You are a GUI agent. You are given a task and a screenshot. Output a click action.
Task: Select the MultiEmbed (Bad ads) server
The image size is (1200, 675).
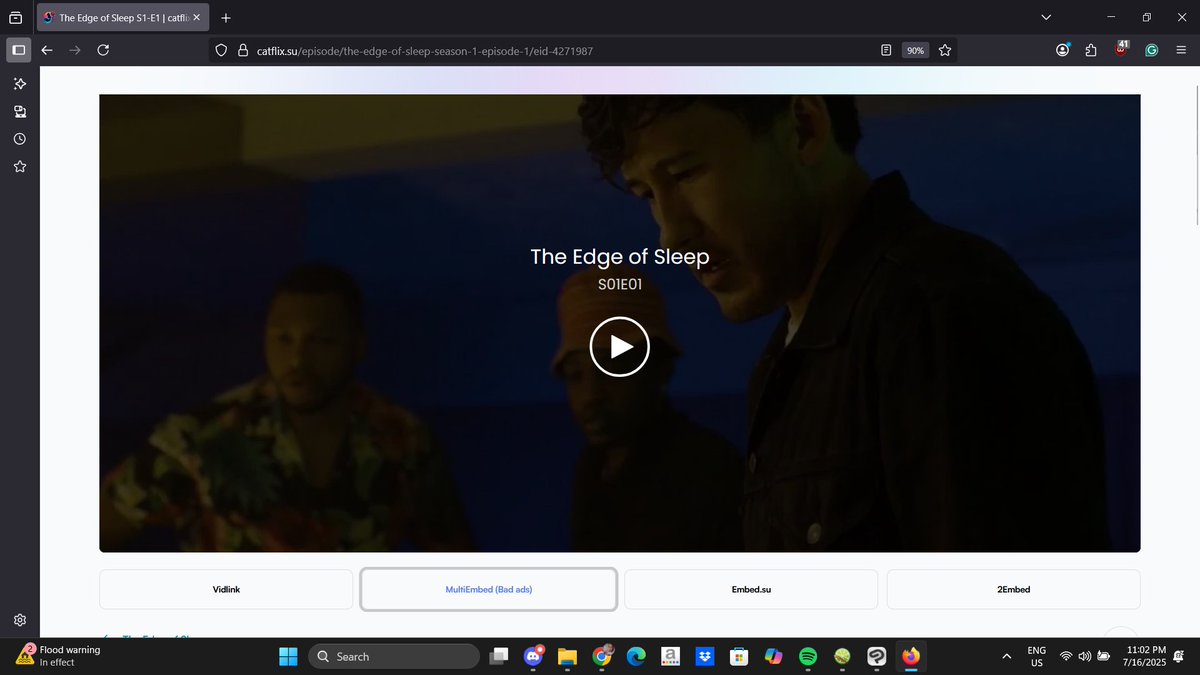pos(488,589)
